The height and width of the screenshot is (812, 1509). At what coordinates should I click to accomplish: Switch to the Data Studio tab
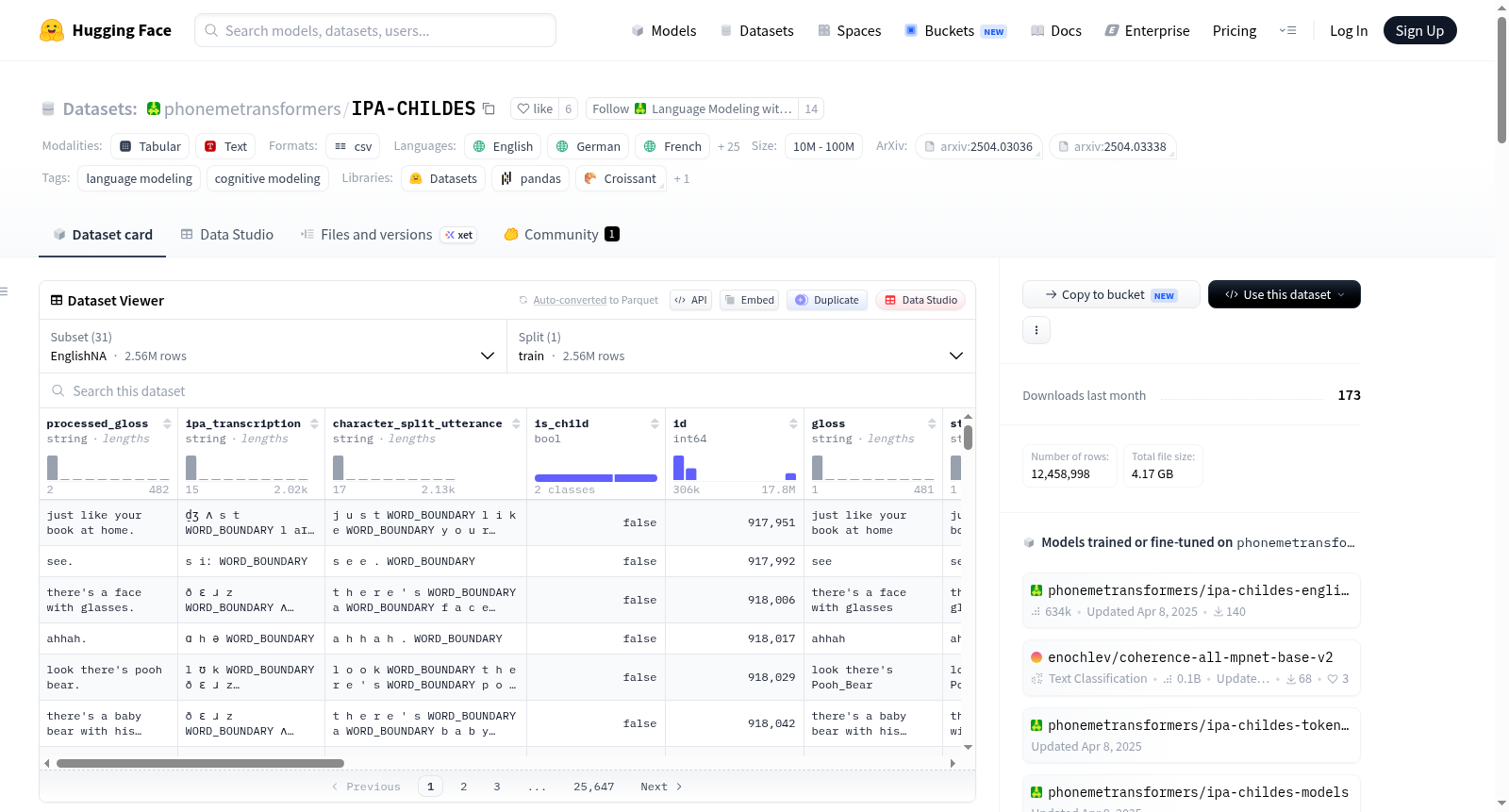click(x=226, y=235)
